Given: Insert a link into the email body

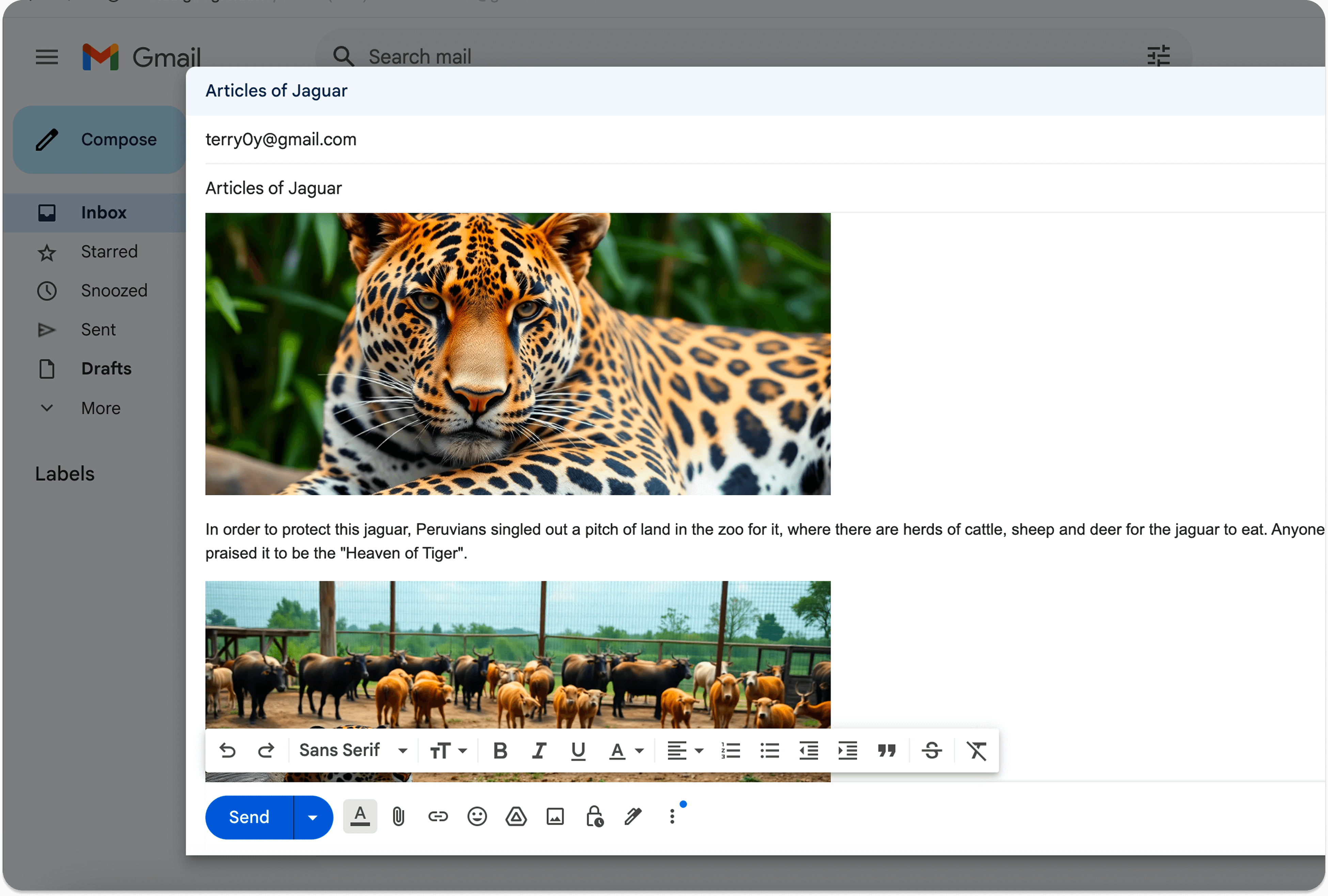Looking at the screenshot, I should (438, 817).
